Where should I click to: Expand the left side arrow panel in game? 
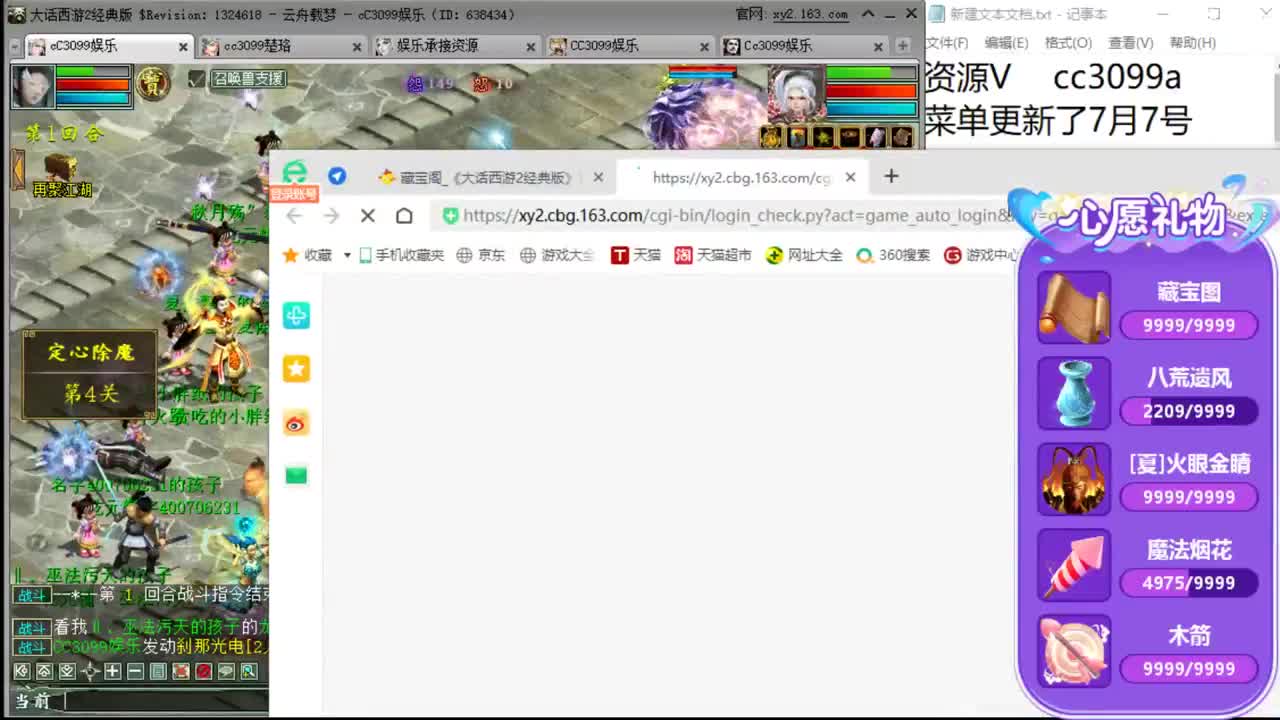point(17,169)
